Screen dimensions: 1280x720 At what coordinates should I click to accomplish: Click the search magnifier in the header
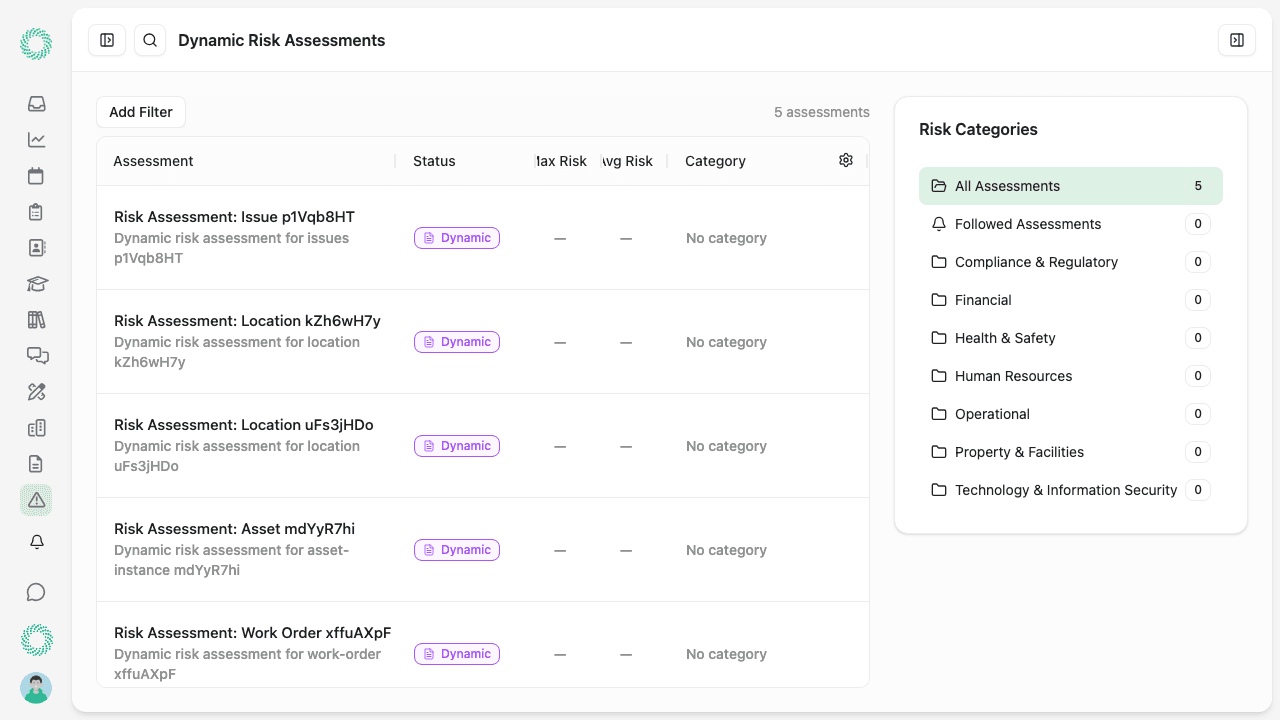click(150, 40)
